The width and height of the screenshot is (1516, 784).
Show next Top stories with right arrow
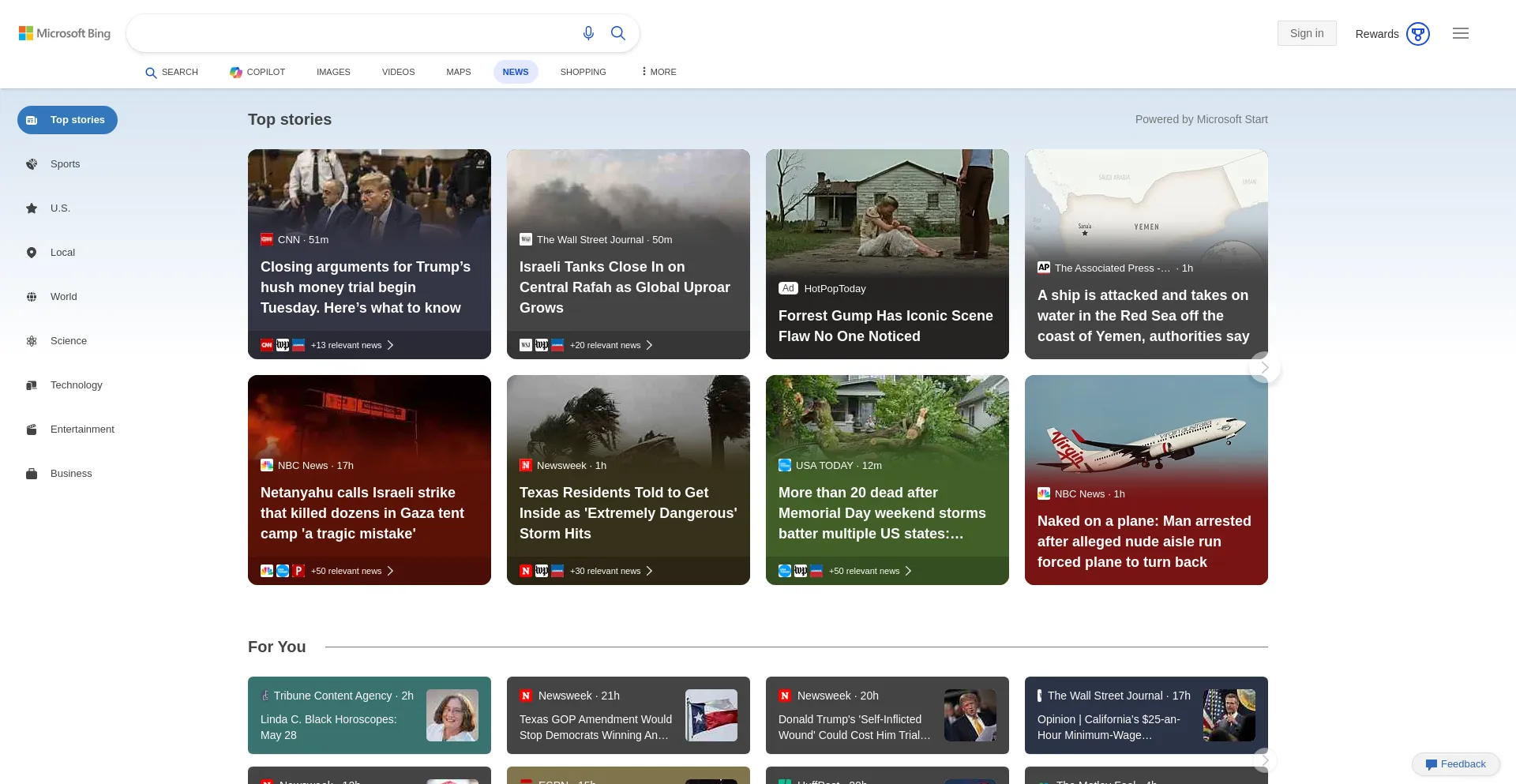tap(1265, 367)
